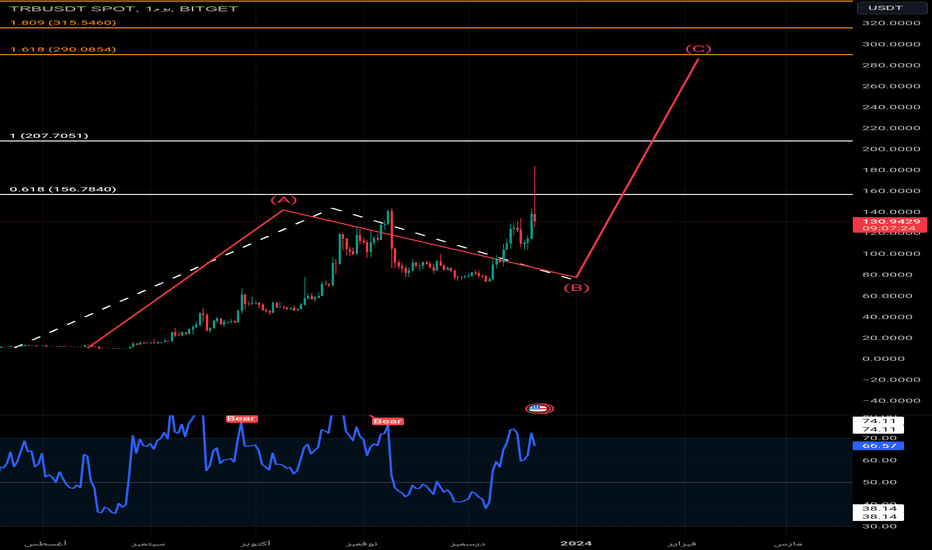Click the 200.0000 price axis value

click(x=891, y=149)
